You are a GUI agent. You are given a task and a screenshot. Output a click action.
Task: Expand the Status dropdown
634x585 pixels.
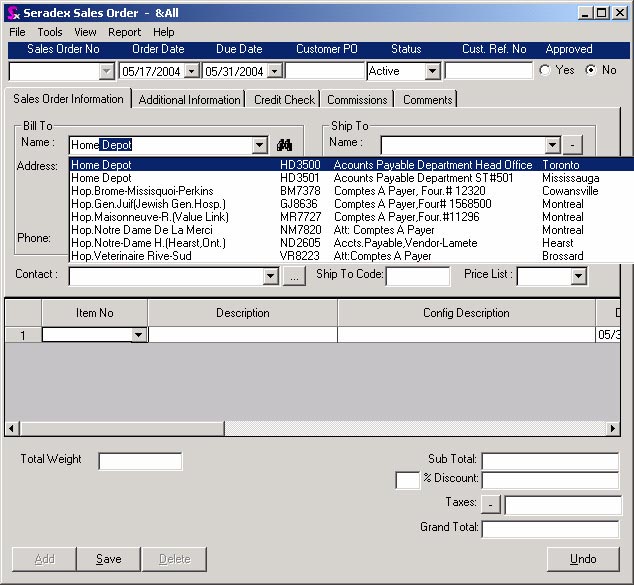click(432, 72)
